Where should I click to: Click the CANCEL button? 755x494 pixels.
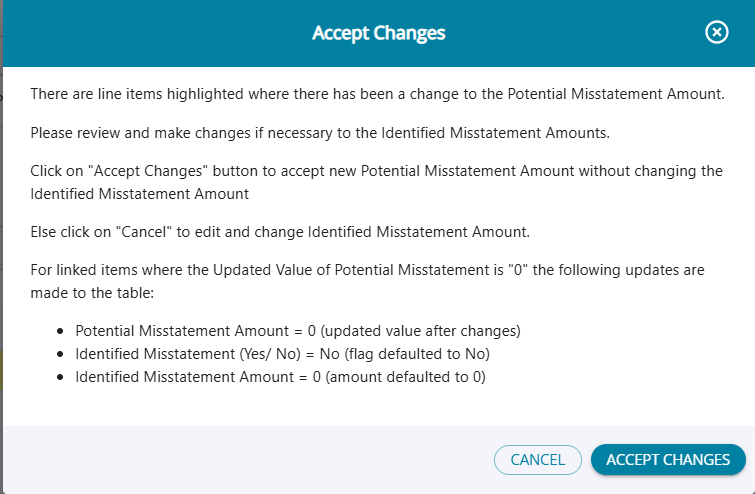(538, 460)
